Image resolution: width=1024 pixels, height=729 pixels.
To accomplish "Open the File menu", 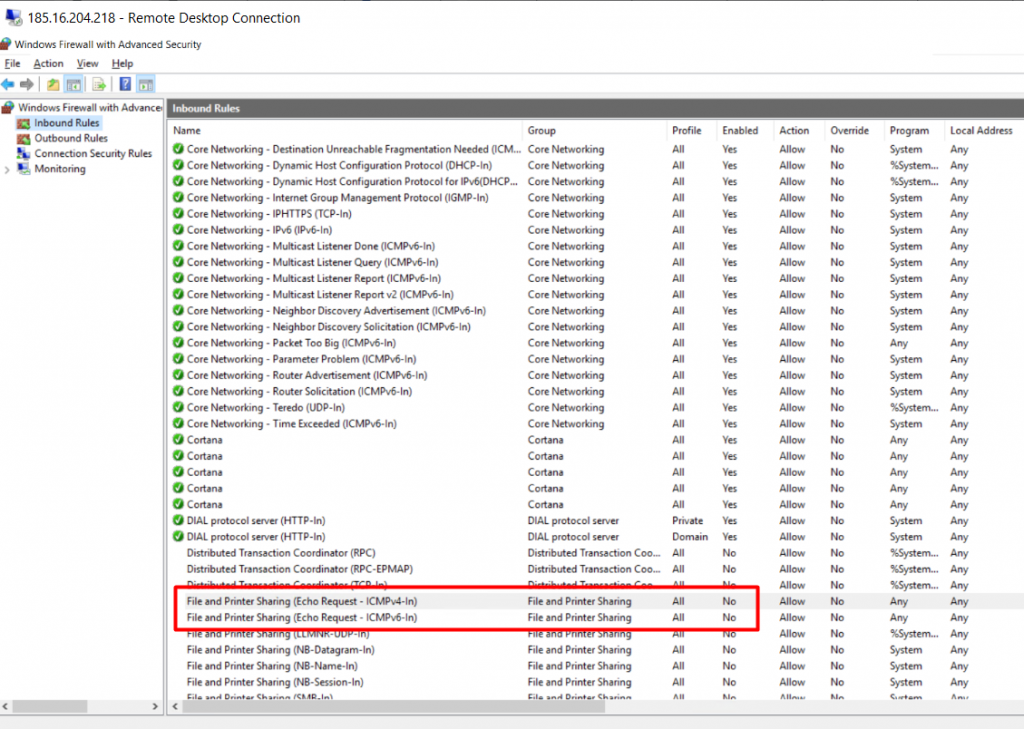I will pos(11,63).
